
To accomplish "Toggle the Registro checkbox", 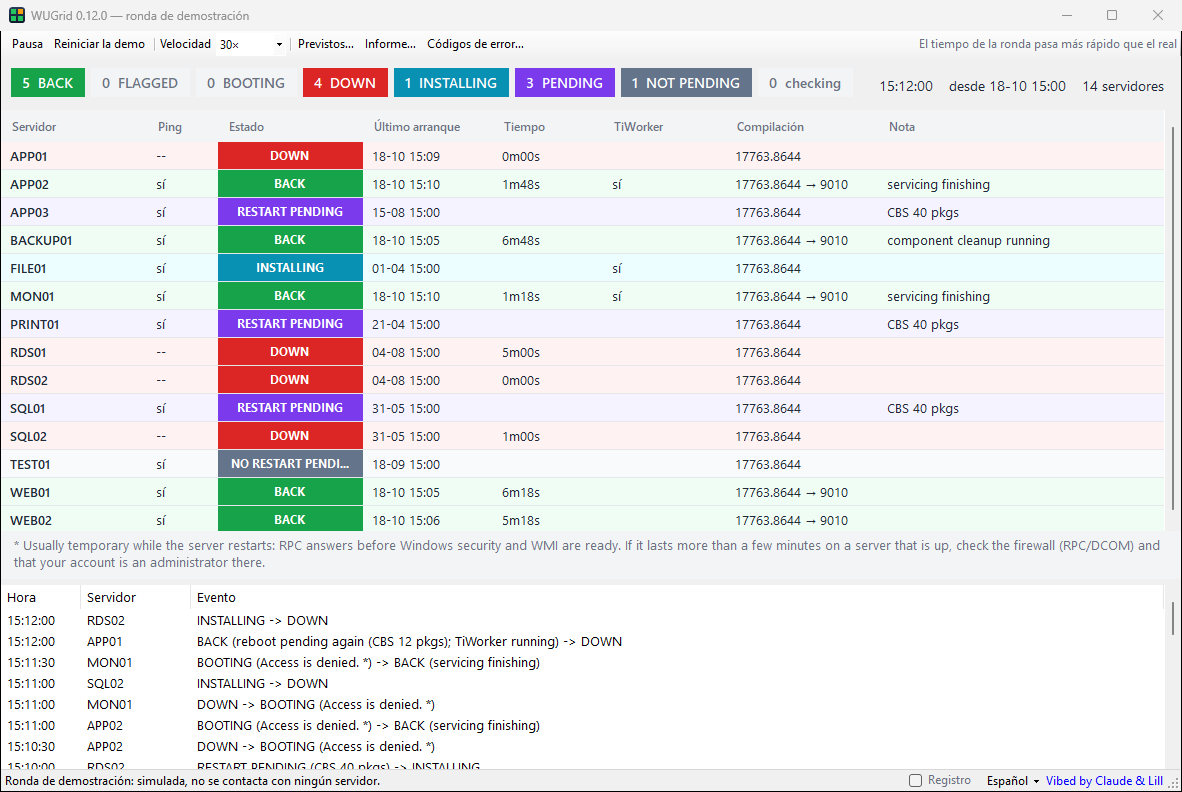I will pos(915,781).
